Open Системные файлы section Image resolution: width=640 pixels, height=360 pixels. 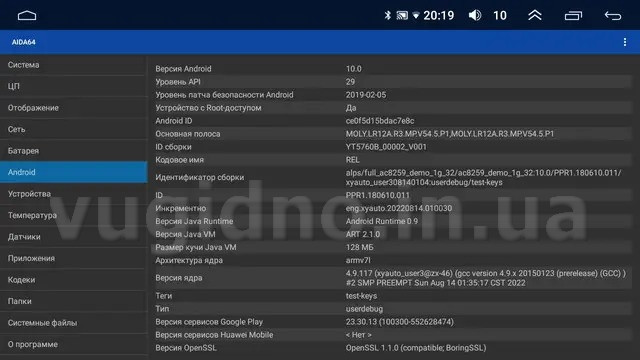point(74,322)
